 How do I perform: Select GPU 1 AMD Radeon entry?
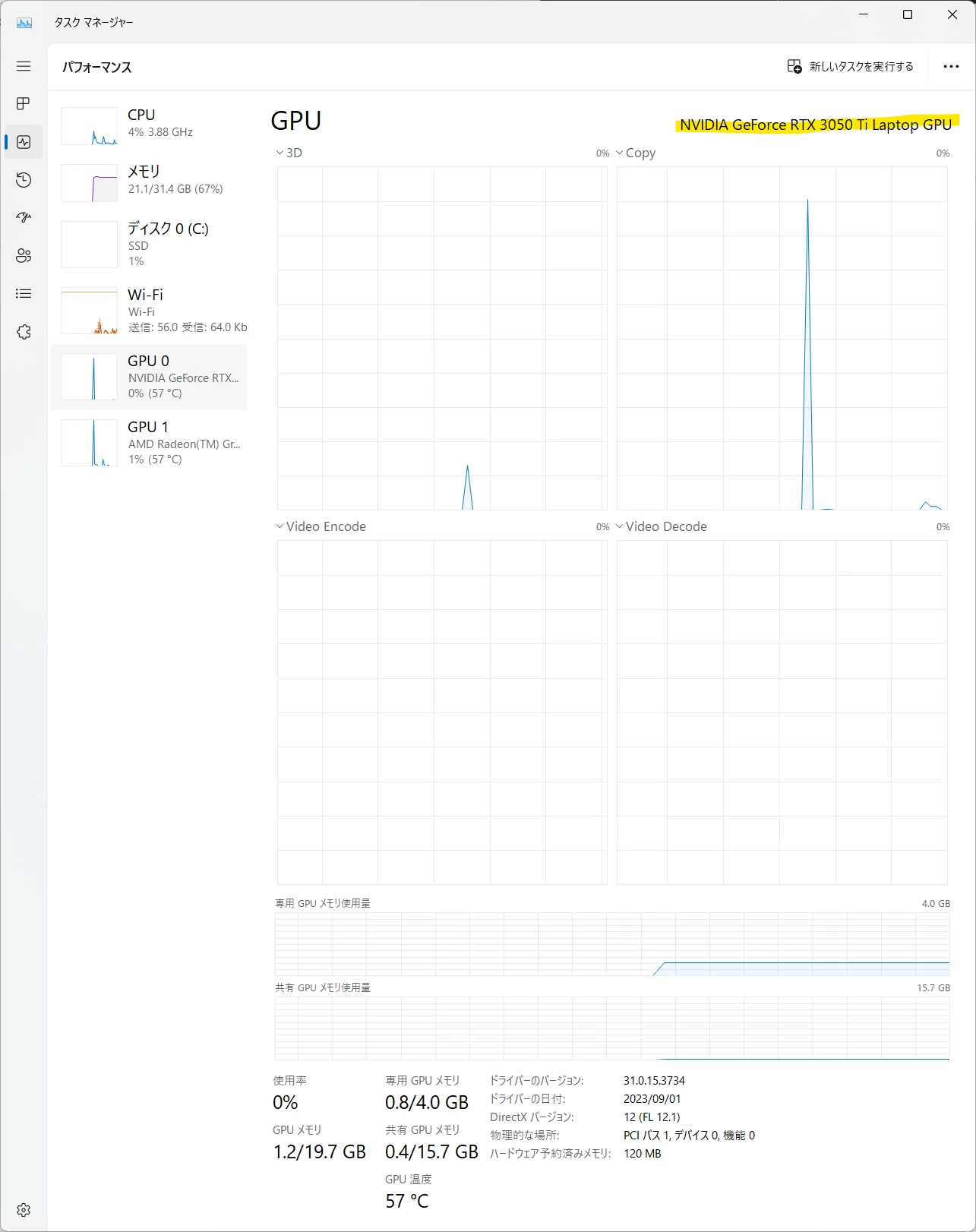(x=149, y=443)
